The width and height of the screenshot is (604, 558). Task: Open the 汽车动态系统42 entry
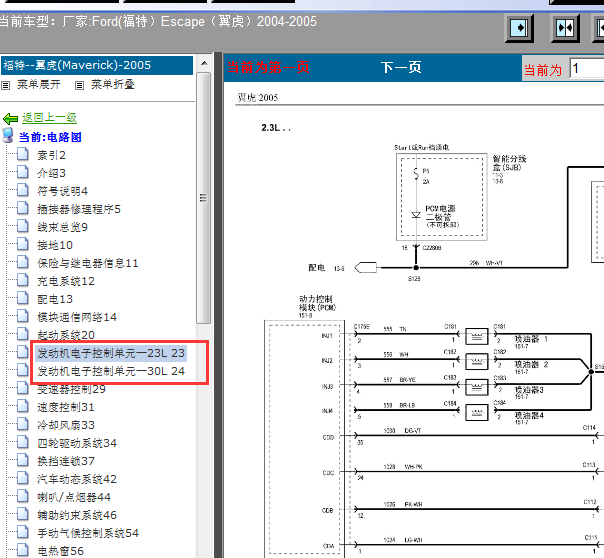77,479
